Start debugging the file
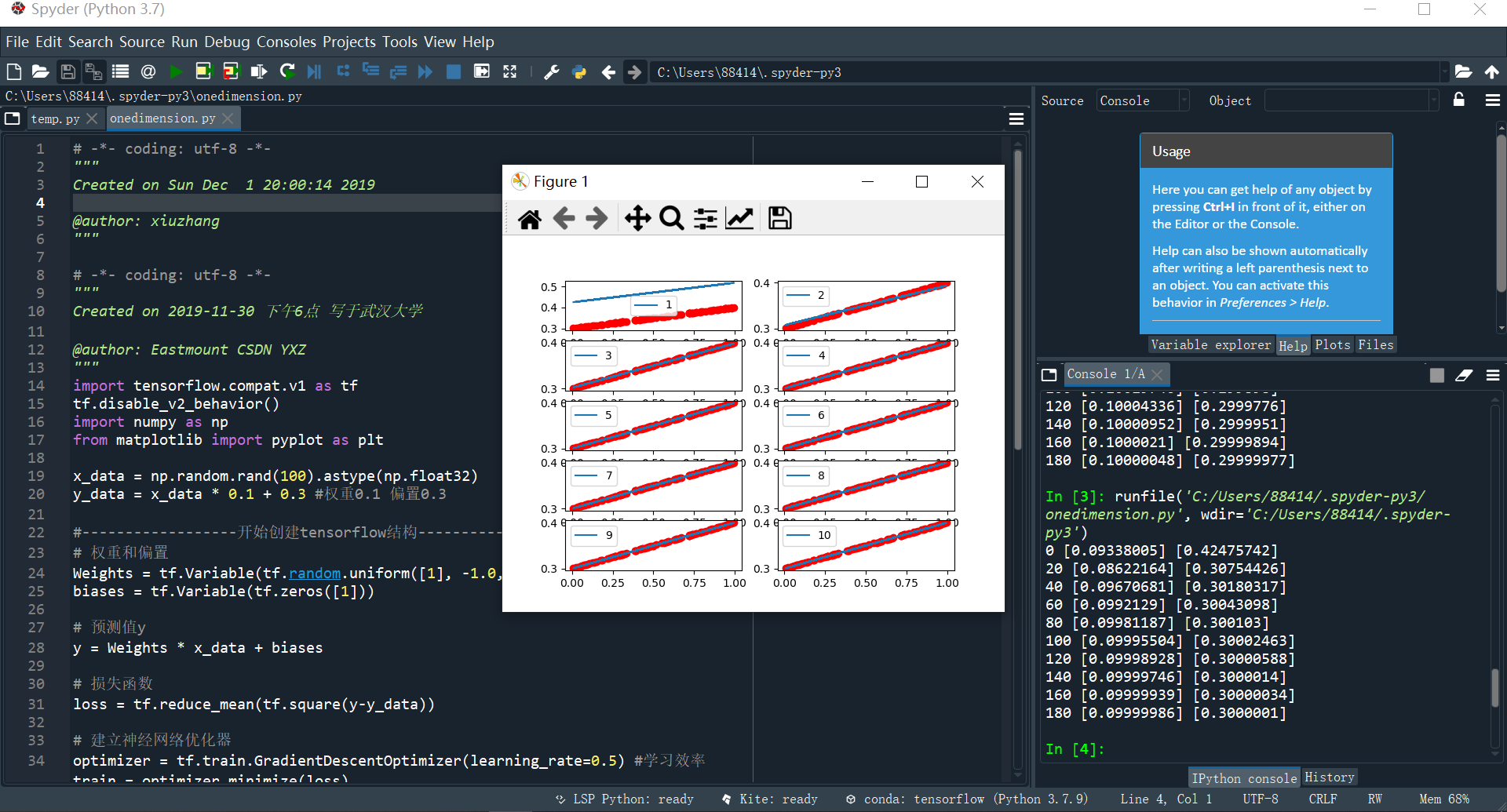 click(315, 72)
